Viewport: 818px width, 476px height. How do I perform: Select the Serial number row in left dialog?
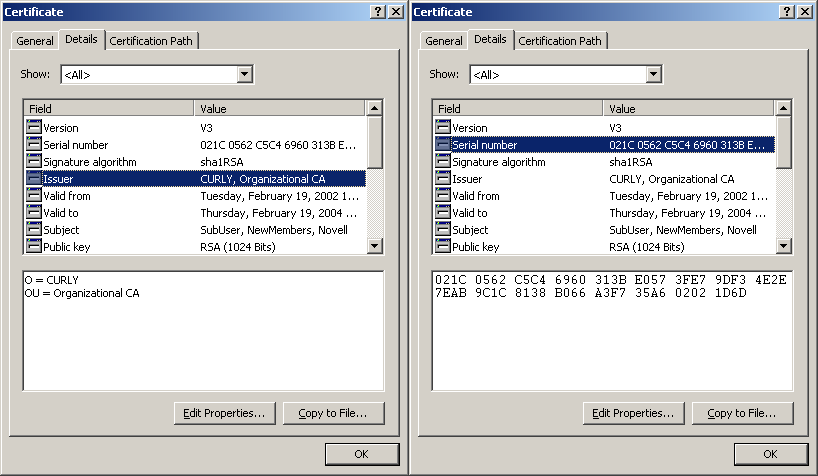[196, 145]
